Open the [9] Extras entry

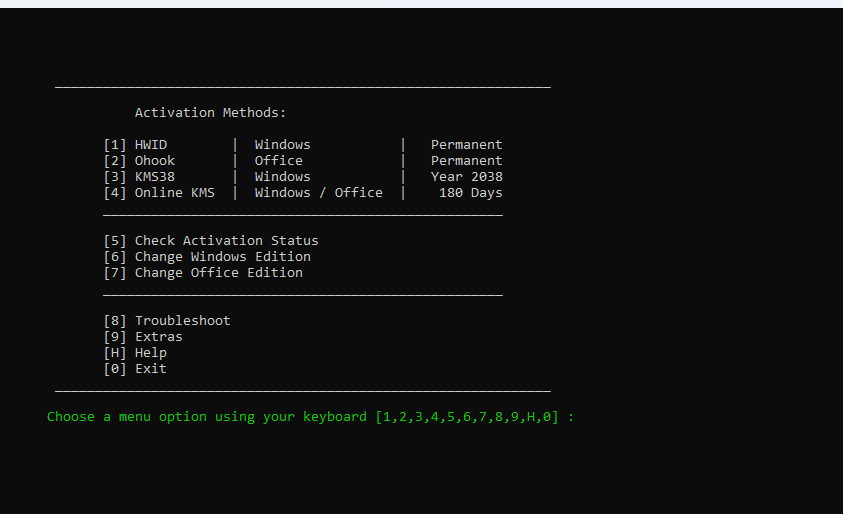pyautogui.click(x=143, y=337)
